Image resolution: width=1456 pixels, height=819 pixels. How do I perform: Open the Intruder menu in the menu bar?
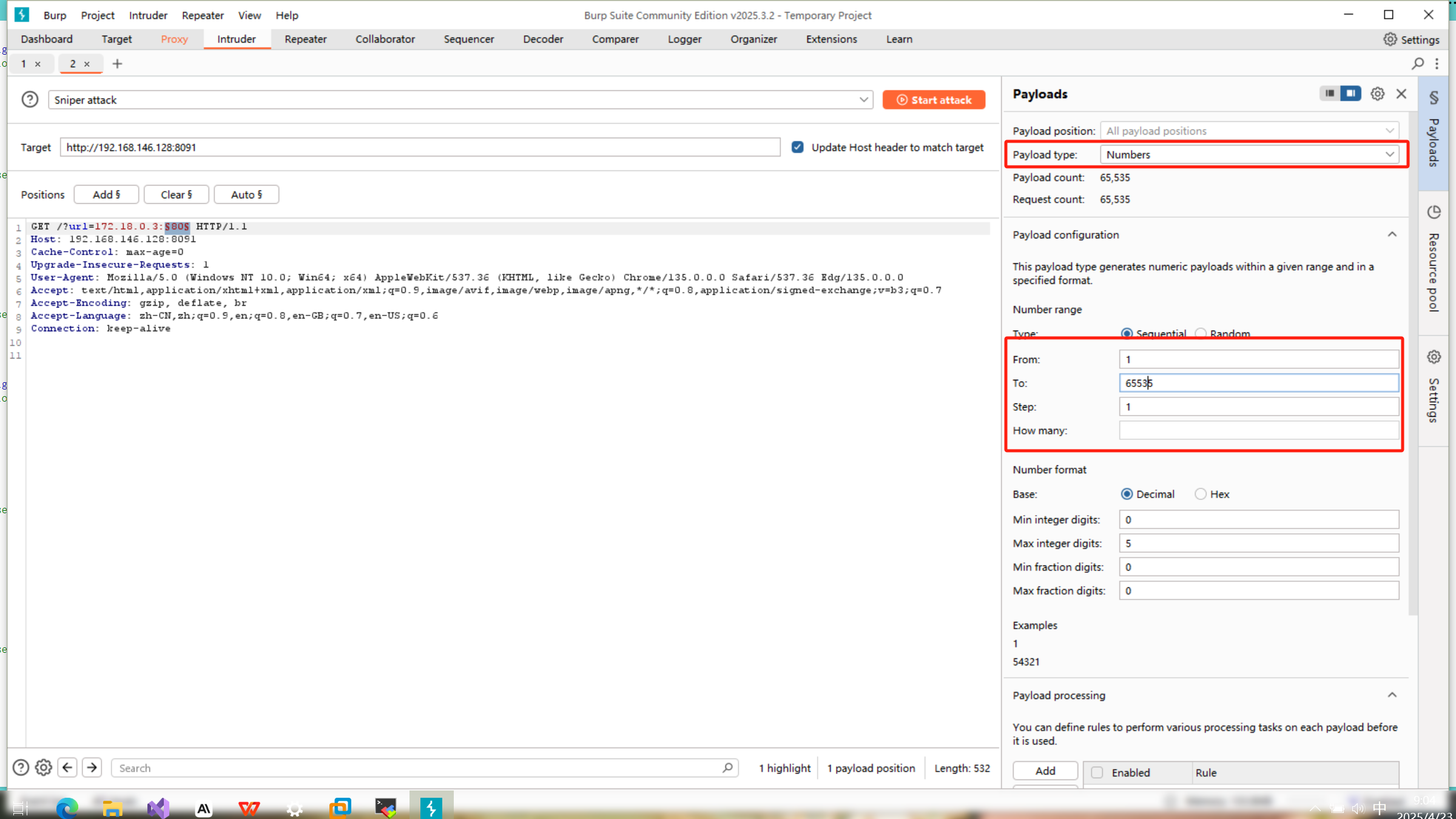148,15
